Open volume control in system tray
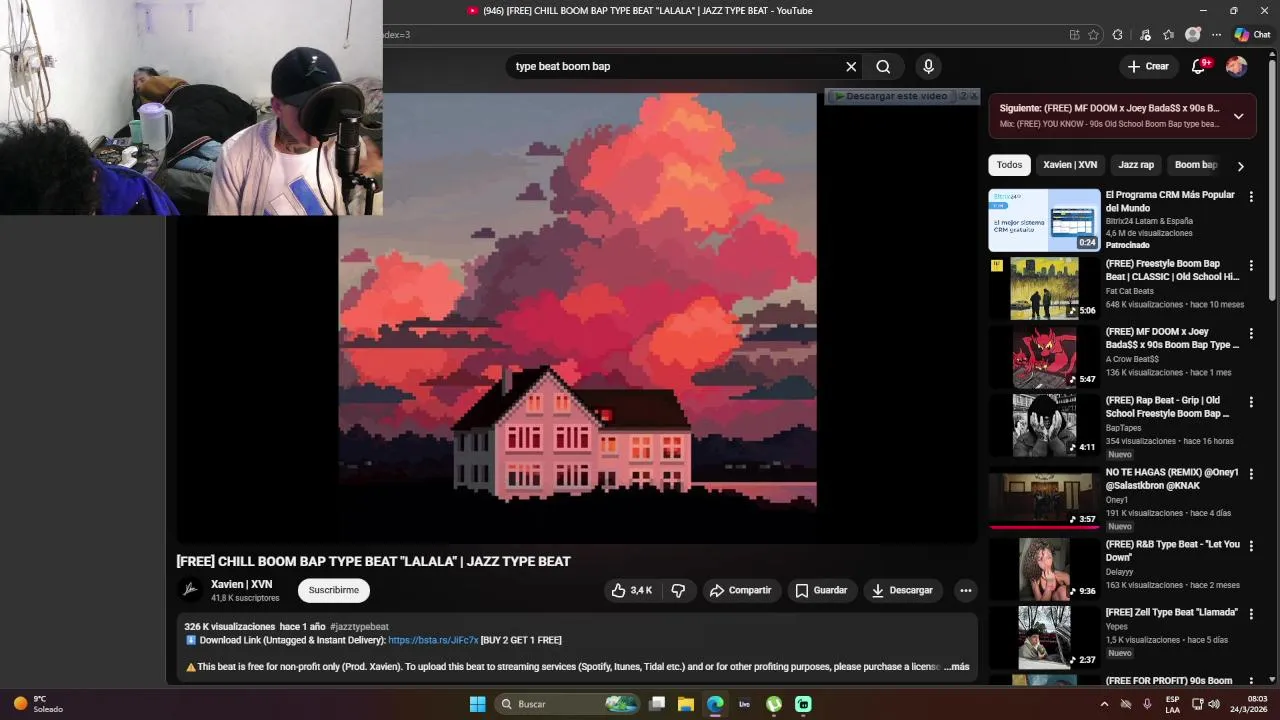Viewport: 1280px width, 720px height. pos(1214,704)
